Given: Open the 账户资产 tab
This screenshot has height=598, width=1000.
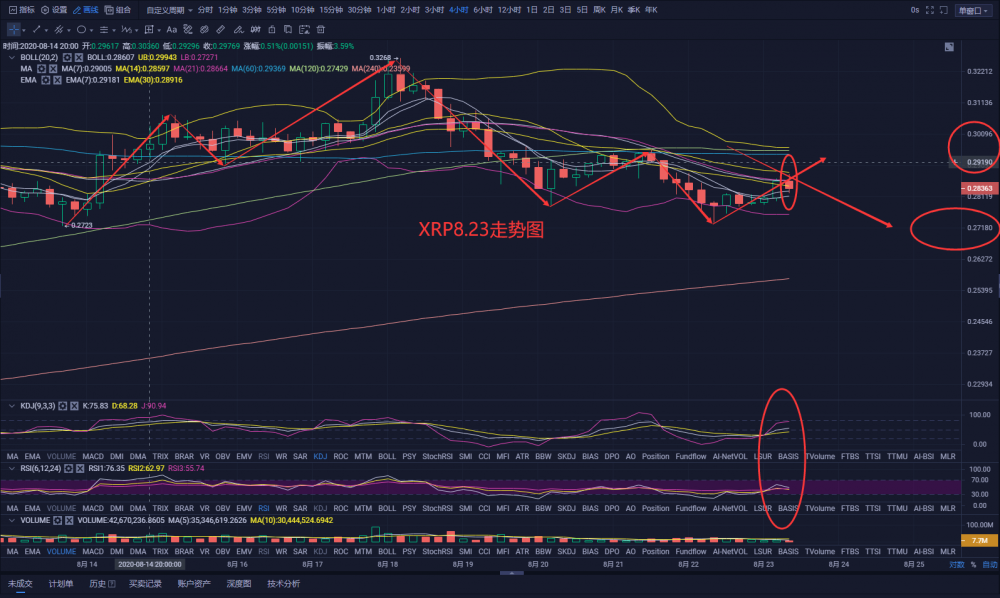Looking at the screenshot, I should click(194, 584).
